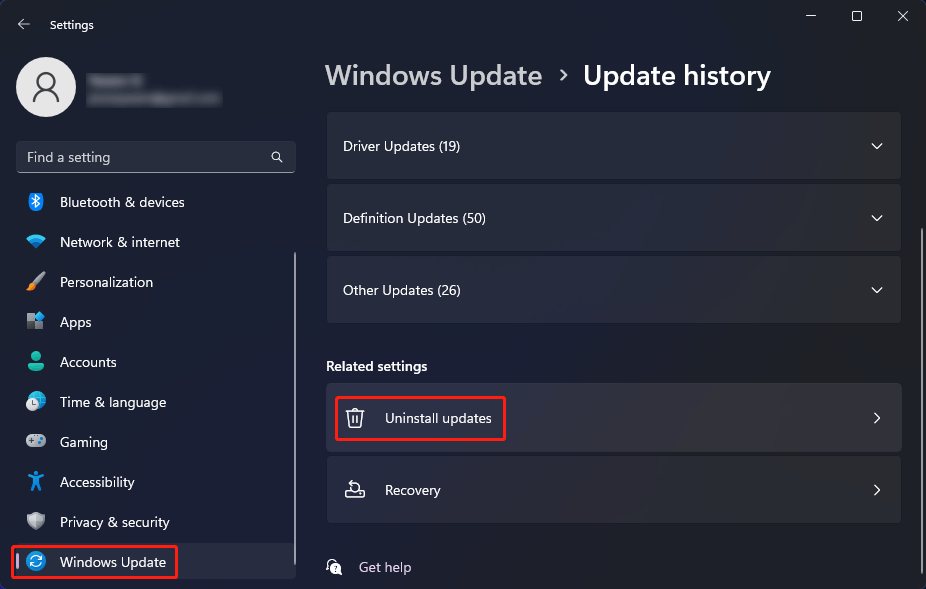Image resolution: width=926 pixels, height=589 pixels.
Task: Click the Bluetooth & devices icon
Action: tap(36, 202)
